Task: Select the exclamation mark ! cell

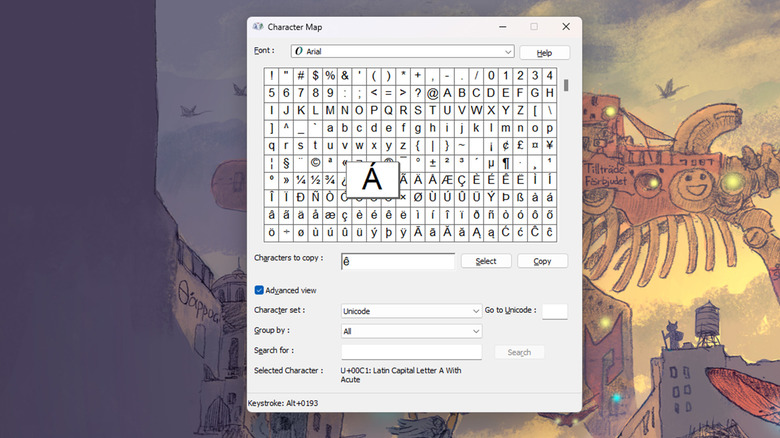Action: (272, 76)
